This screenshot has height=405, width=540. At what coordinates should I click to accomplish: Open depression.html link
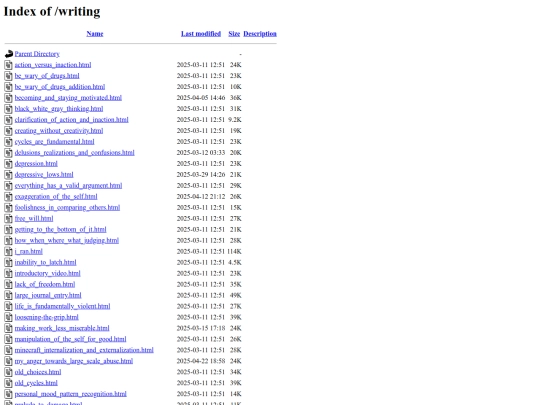(36, 164)
